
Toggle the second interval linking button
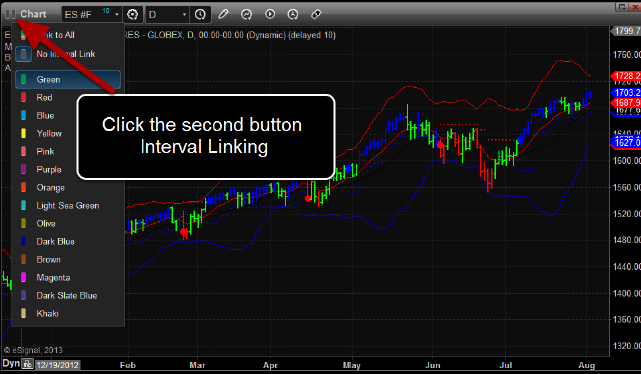13,14
